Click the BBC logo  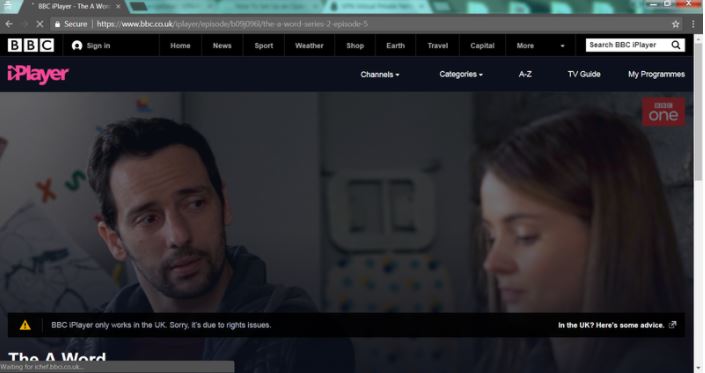tap(31, 45)
